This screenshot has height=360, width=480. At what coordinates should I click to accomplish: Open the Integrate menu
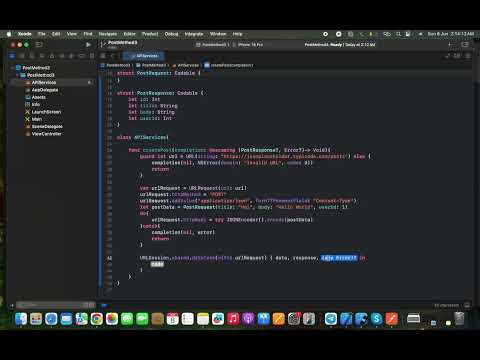[x=194, y=34]
